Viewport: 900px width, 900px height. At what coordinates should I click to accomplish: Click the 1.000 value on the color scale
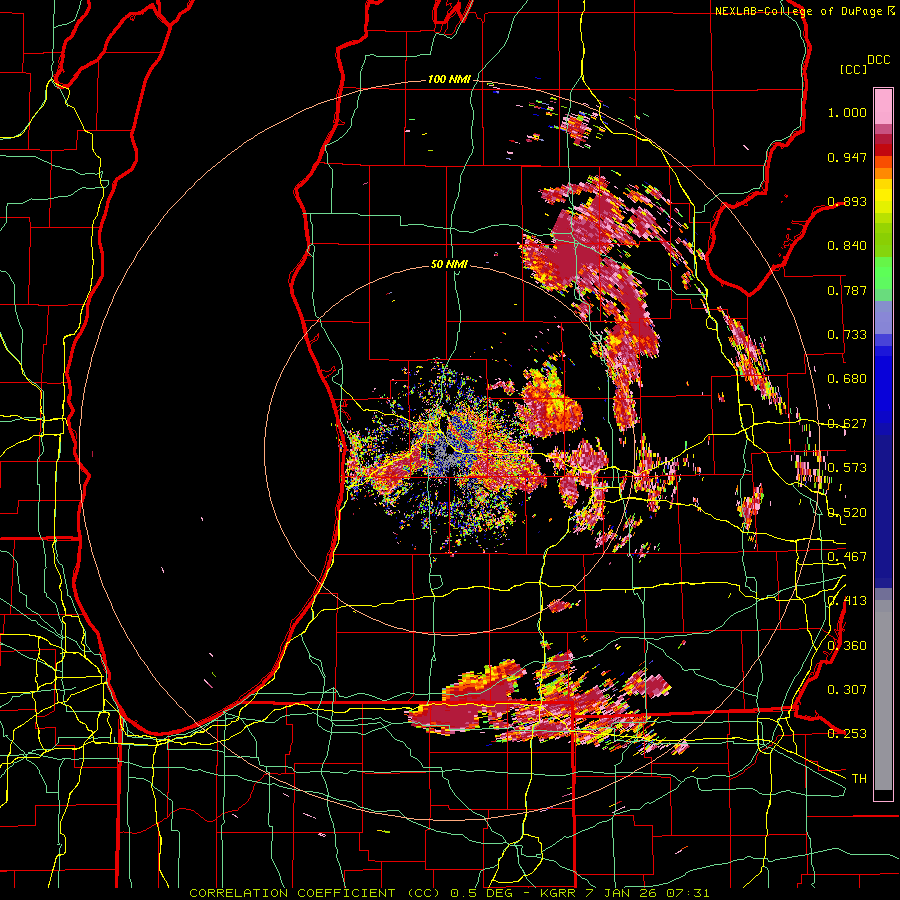(847, 112)
